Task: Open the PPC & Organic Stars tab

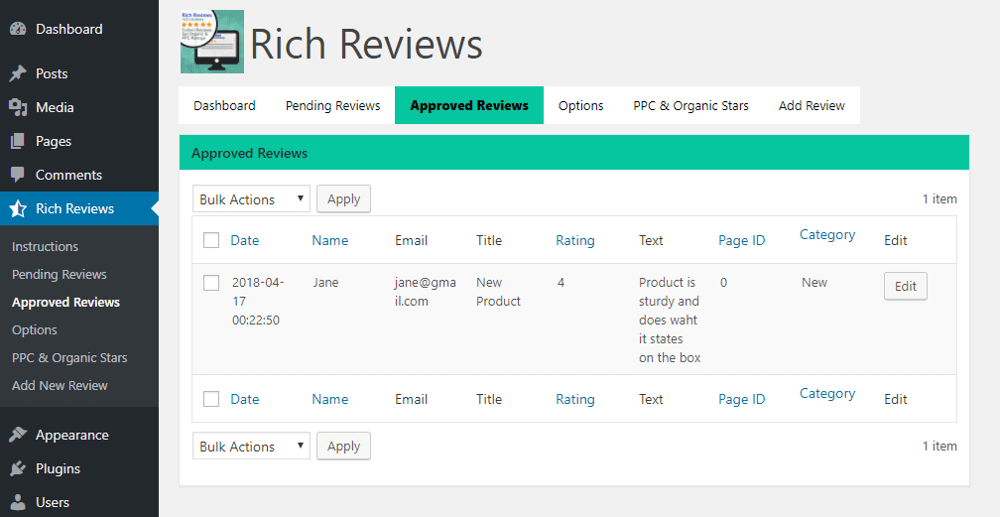Action: 691,105
